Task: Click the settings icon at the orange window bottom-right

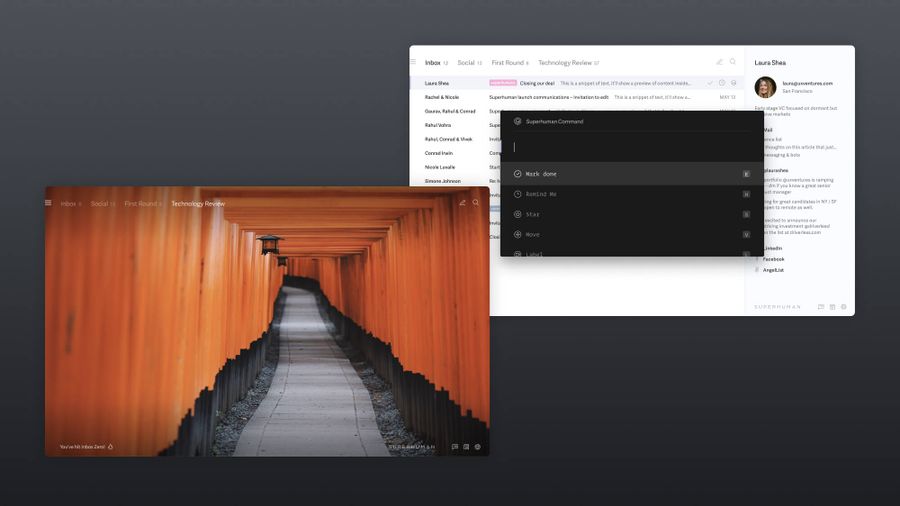Action: click(x=478, y=446)
